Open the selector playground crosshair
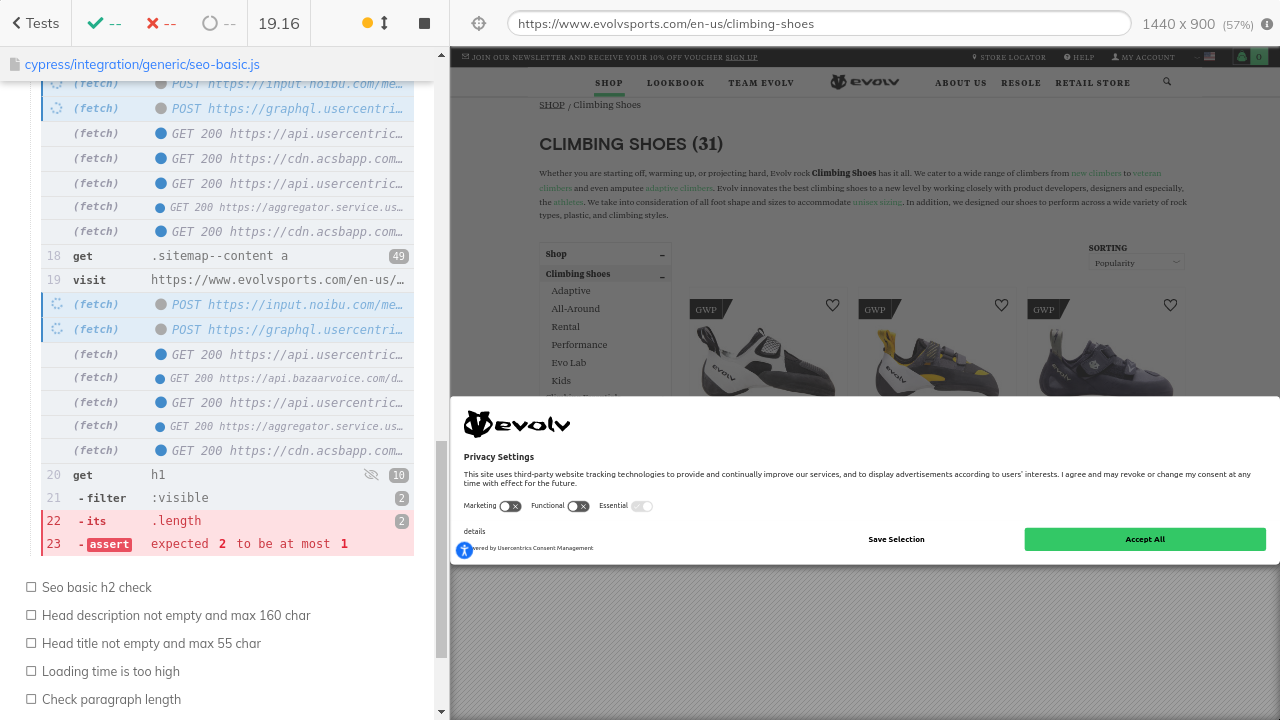This screenshot has height=720, width=1280. tap(478, 23)
